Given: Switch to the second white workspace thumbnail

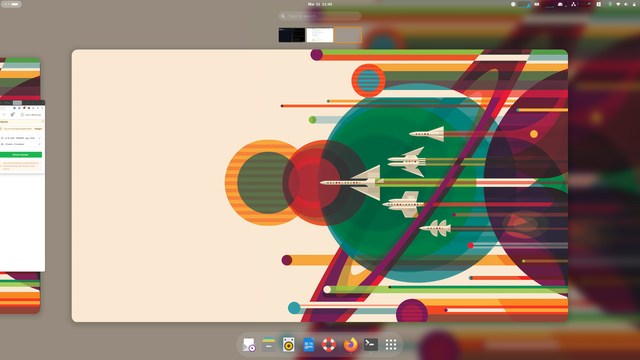Looking at the screenshot, I should [x=320, y=35].
